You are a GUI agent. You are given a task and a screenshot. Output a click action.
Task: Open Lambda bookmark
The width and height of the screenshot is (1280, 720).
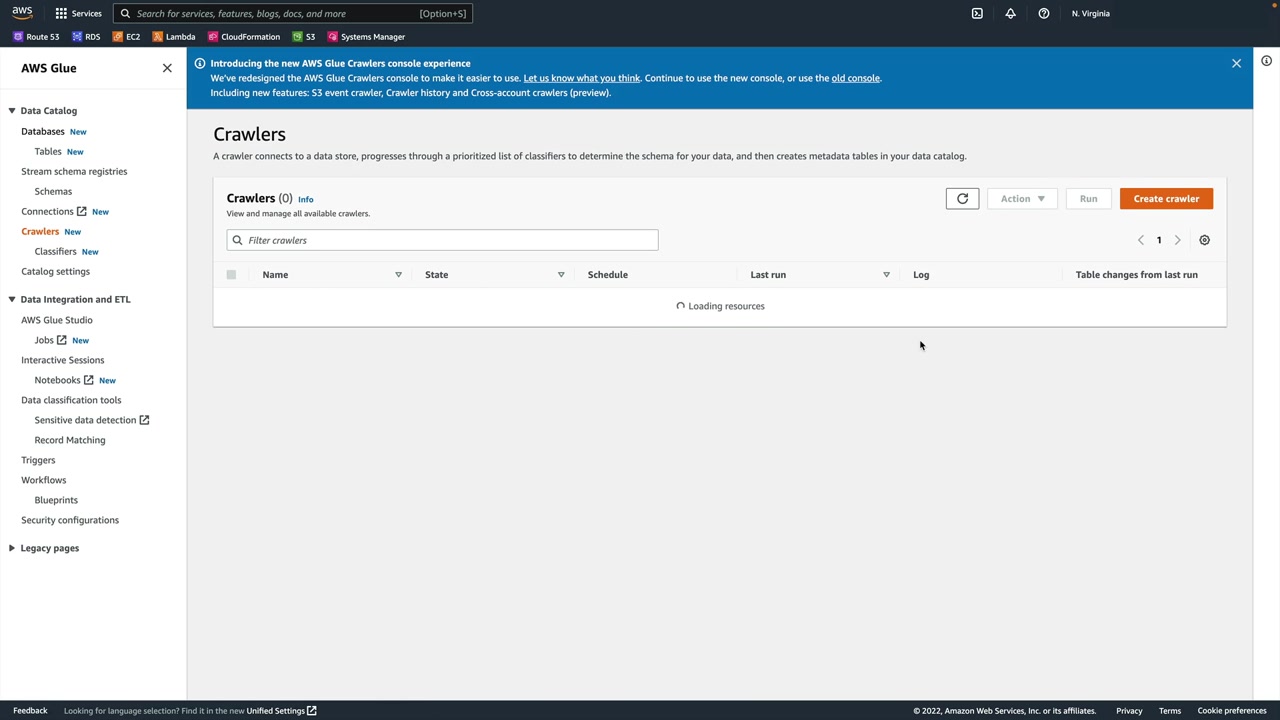[173, 37]
